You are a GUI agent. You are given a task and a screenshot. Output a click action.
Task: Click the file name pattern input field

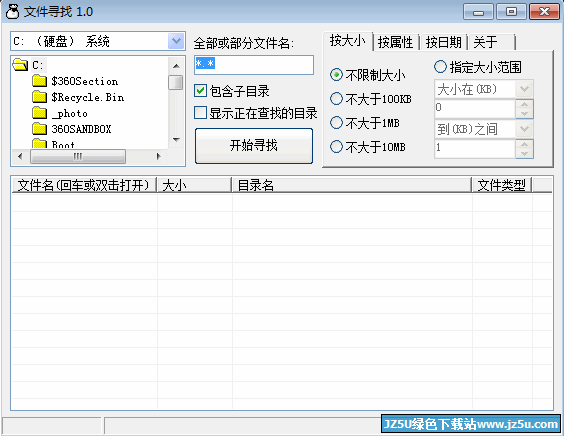pos(254,65)
